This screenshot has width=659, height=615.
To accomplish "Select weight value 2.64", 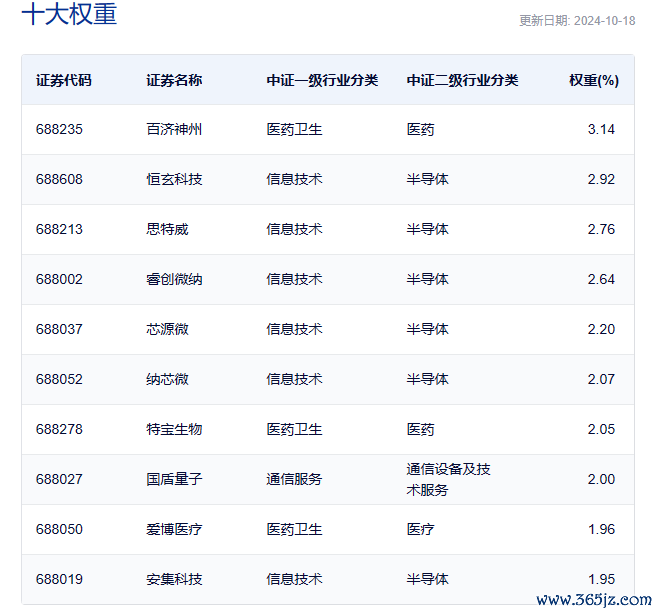I will tap(601, 279).
